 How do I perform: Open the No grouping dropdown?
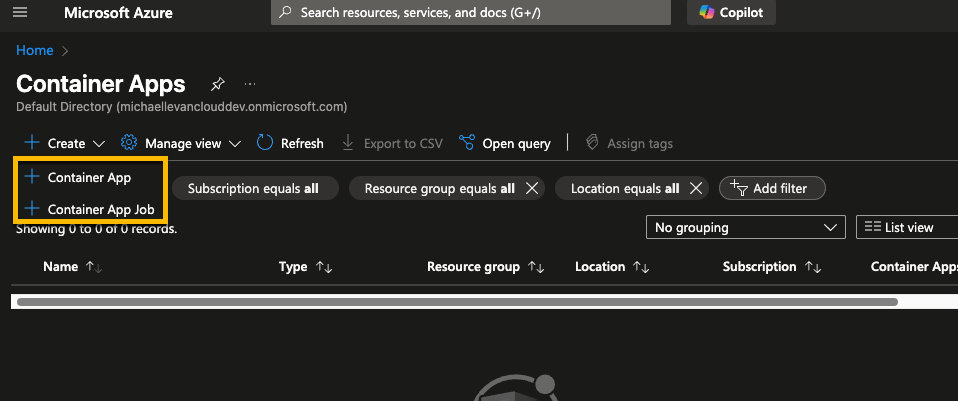point(745,227)
